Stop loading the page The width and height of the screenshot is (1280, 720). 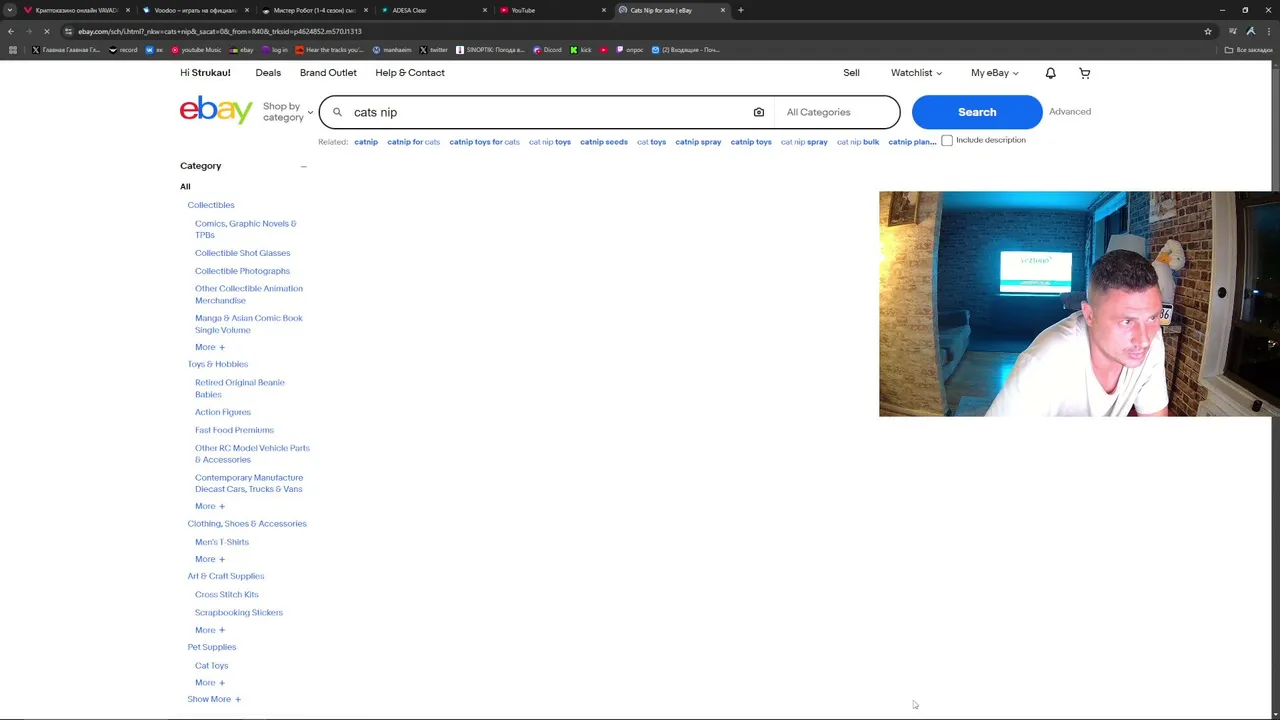(x=47, y=31)
